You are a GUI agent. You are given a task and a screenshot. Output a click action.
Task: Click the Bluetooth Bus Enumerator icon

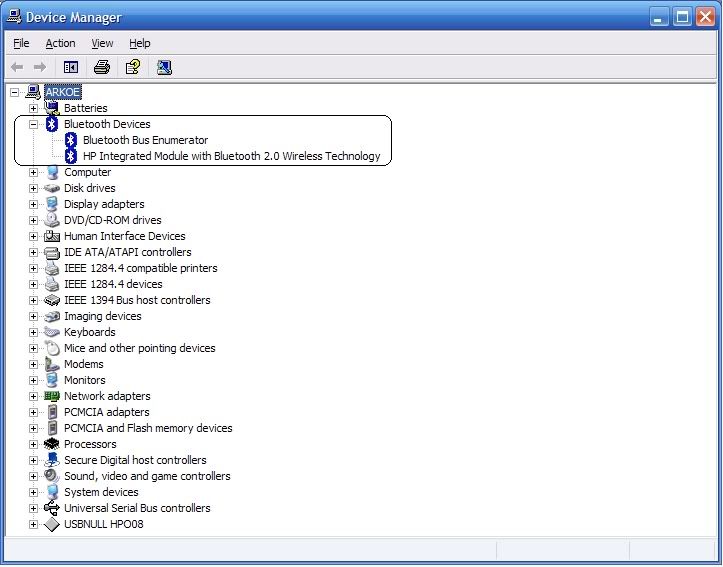71,140
